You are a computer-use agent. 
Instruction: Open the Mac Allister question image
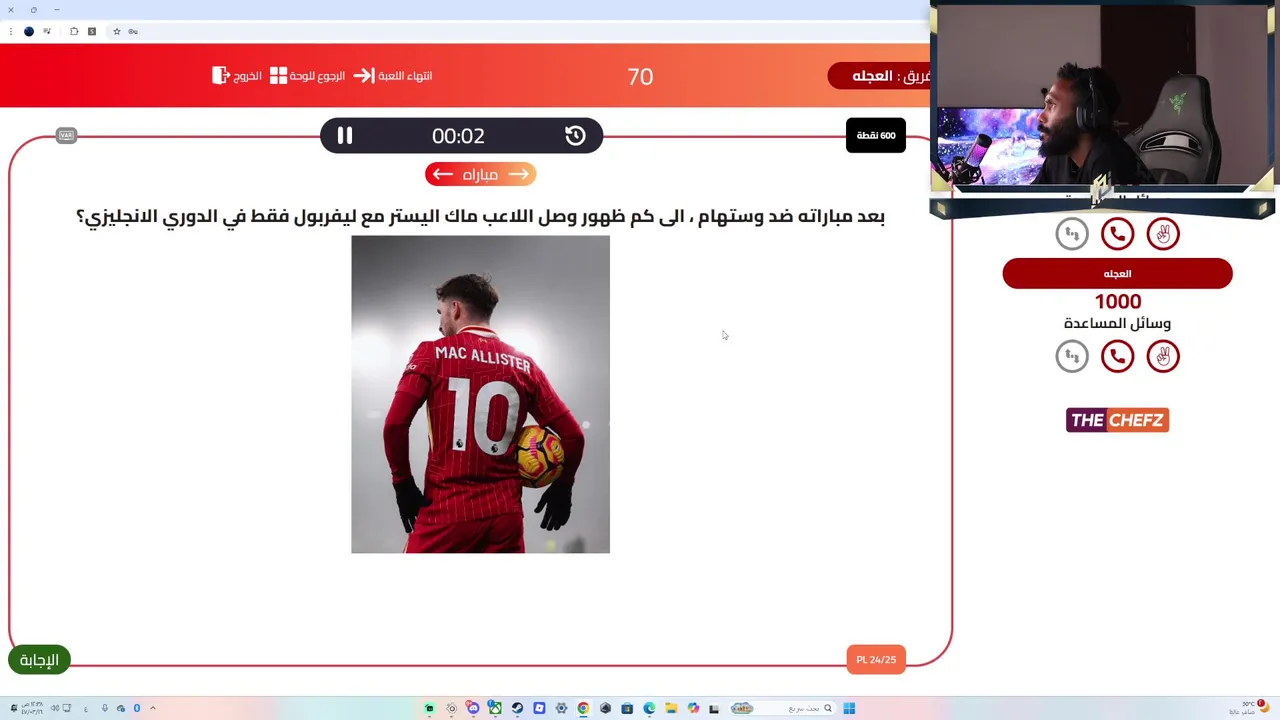point(480,394)
